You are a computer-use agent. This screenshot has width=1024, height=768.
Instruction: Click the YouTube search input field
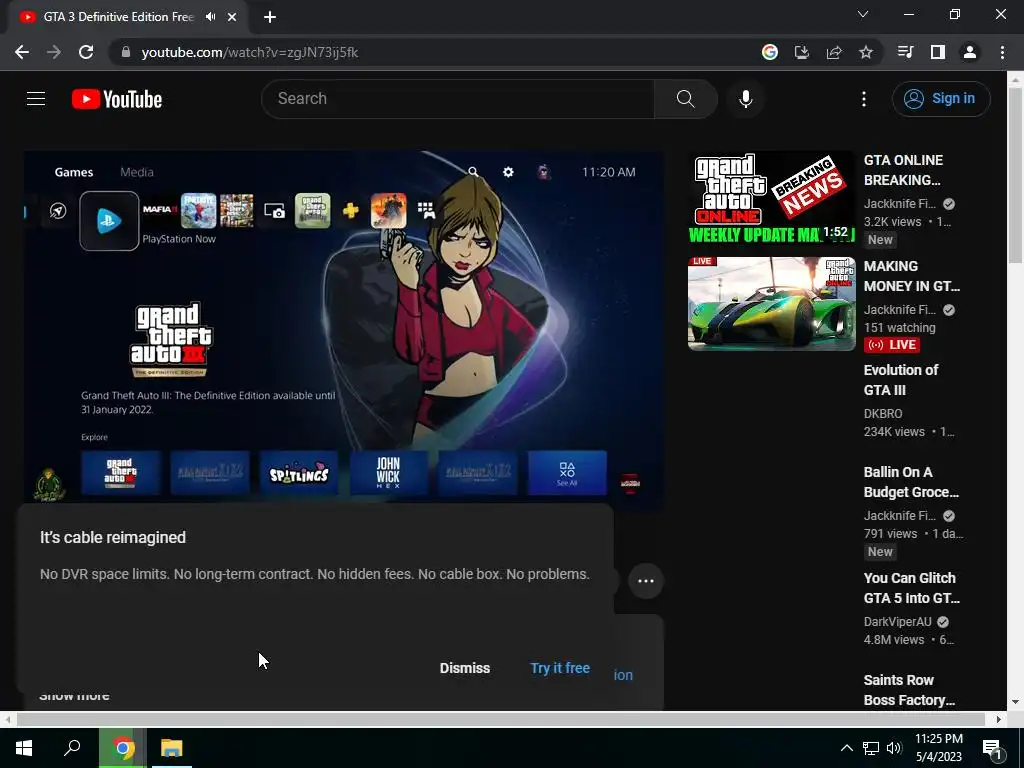pos(458,99)
